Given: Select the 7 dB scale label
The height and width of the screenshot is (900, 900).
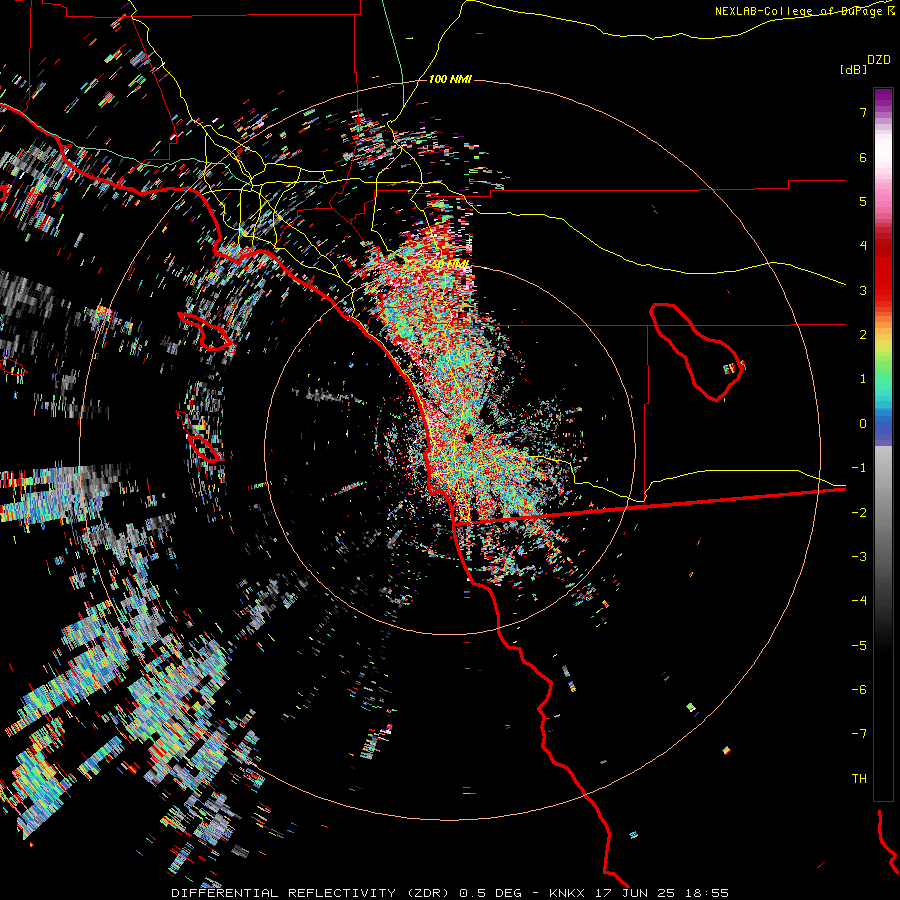Looking at the screenshot, I should [x=863, y=113].
